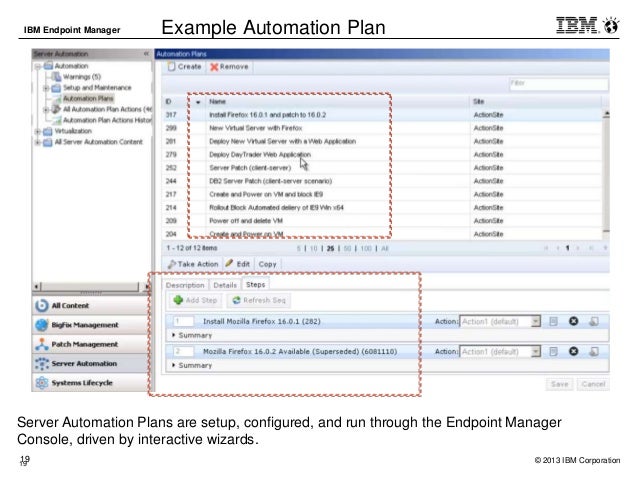Open All Automation Plan Actions node

tap(107, 109)
